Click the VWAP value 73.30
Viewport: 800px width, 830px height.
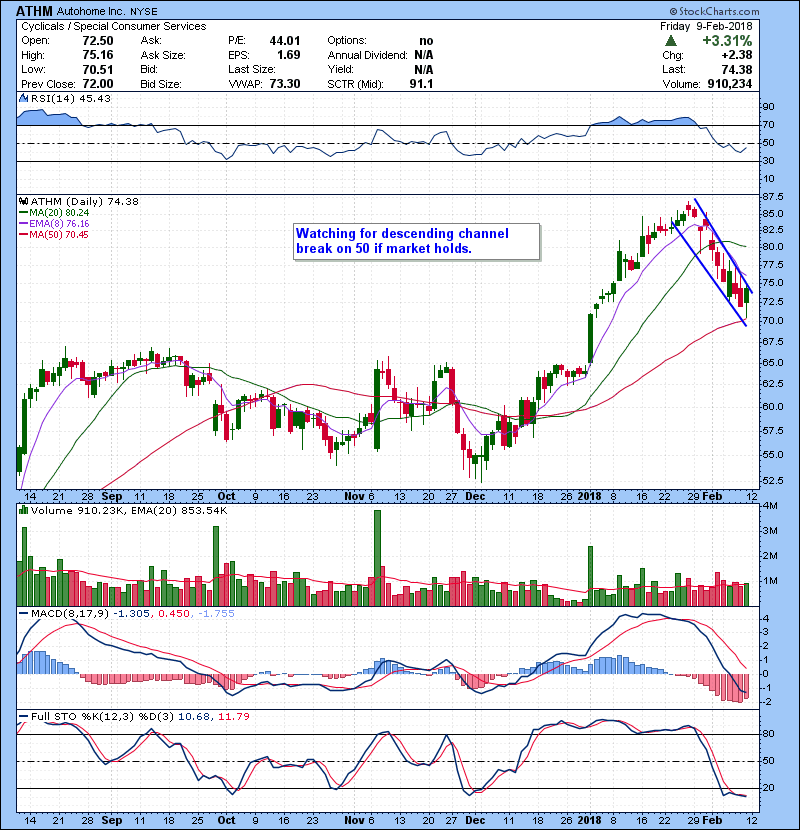[285, 84]
